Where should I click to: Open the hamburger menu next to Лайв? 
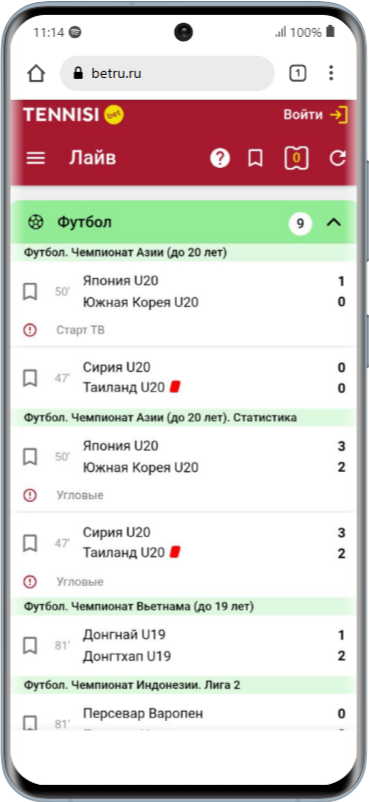[36, 159]
